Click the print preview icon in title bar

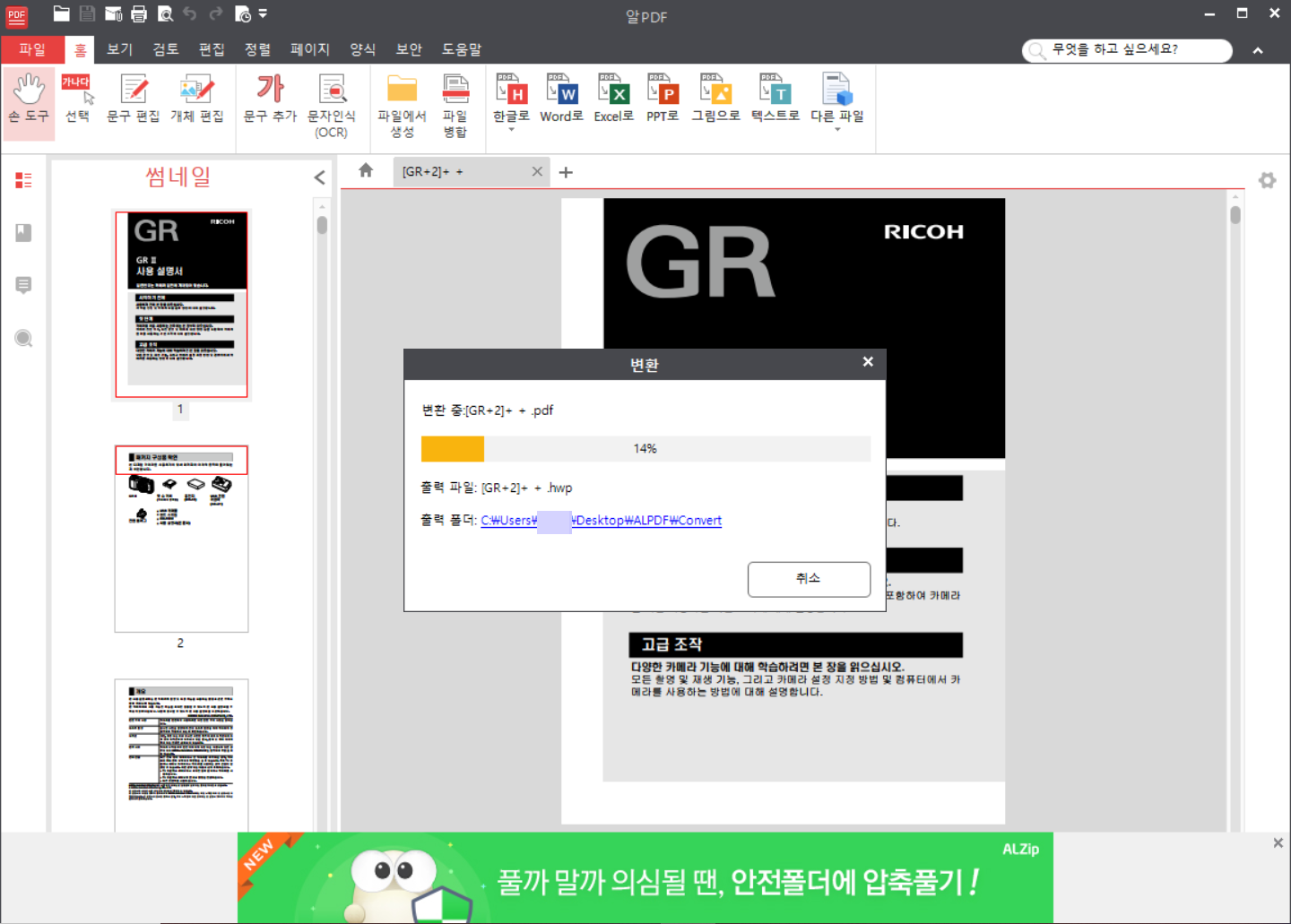165,13
